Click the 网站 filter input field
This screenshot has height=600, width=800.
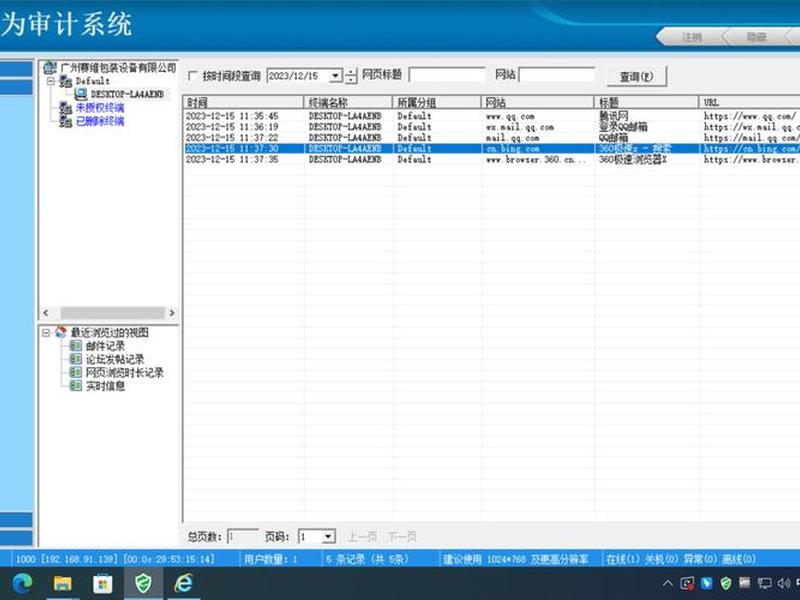pos(557,75)
